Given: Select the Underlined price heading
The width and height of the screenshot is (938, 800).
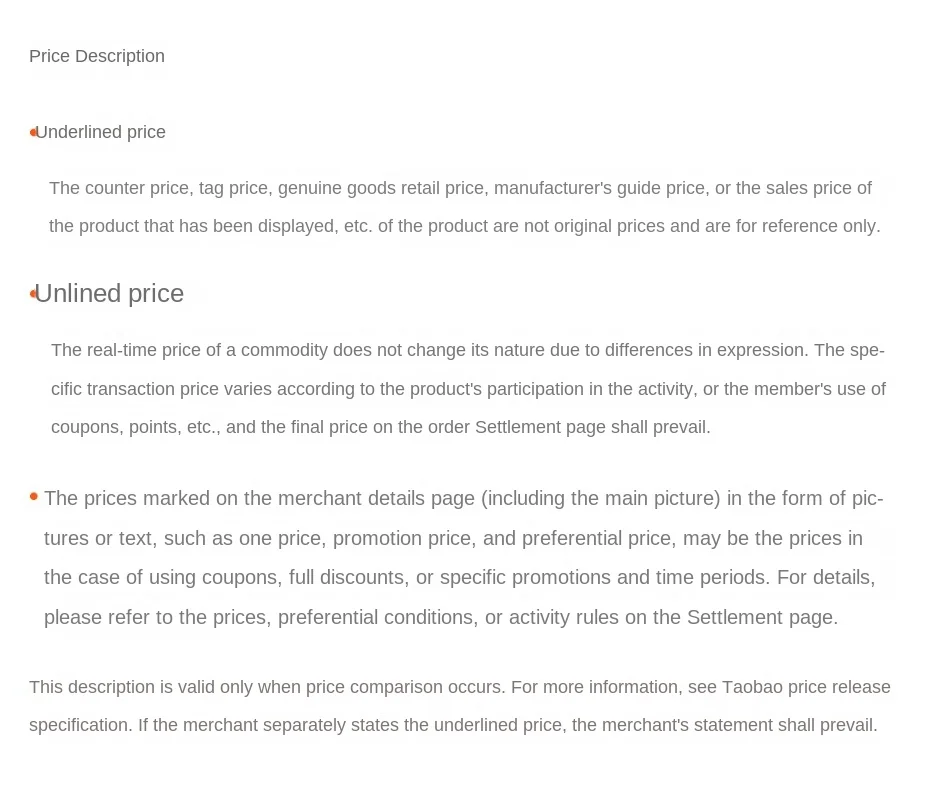Looking at the screenshot, I should (x=100, y=132).
